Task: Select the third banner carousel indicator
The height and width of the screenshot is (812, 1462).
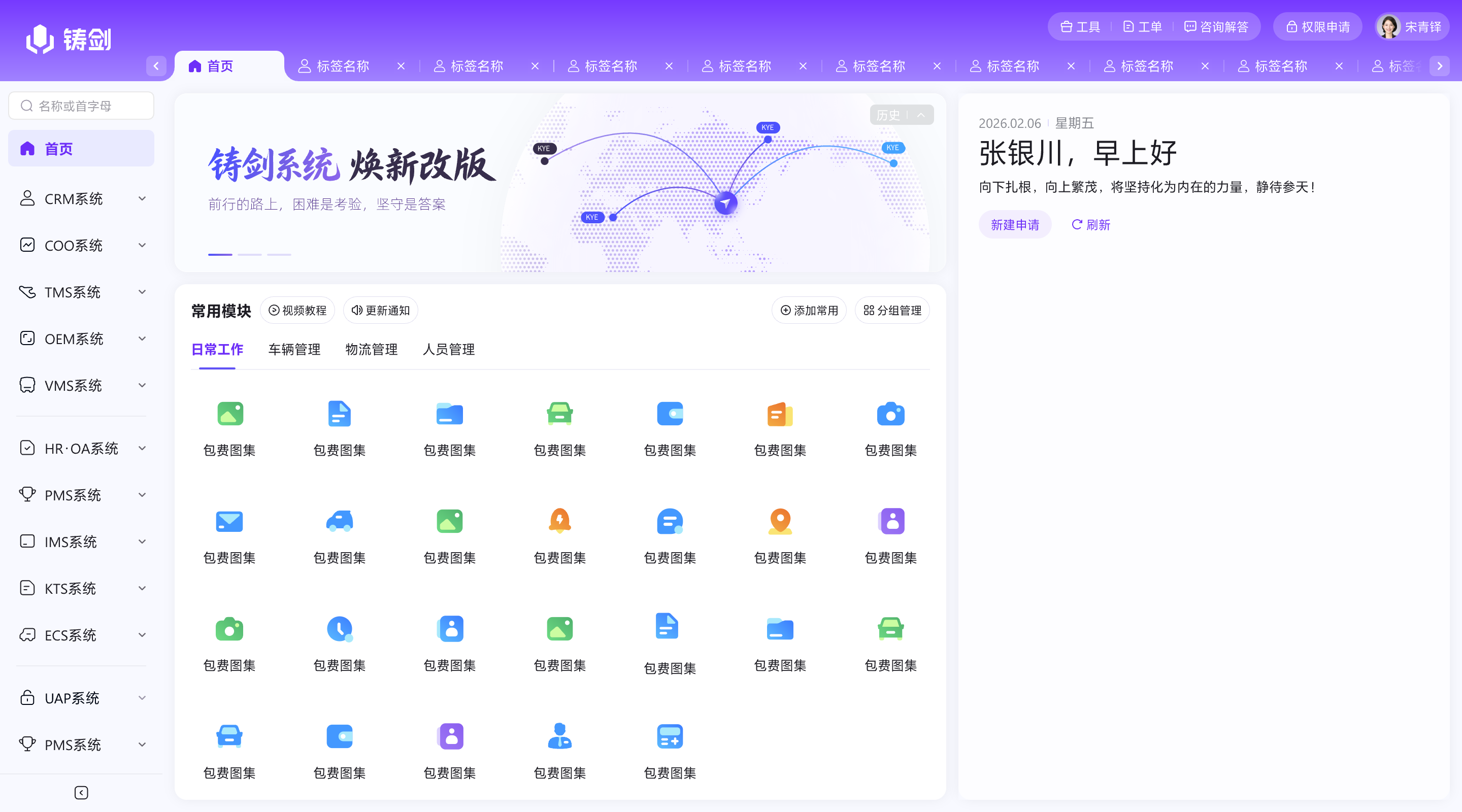Action: click(279, 255)
